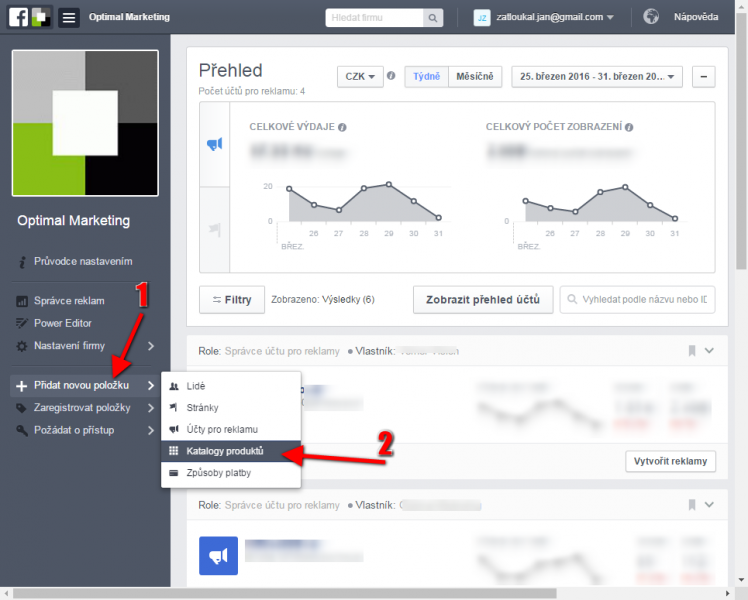The height and width of the screenshot is (600, 748).
Task: Expand Zaregistrovat položky submenu arrow
Action: pos(151,408)
